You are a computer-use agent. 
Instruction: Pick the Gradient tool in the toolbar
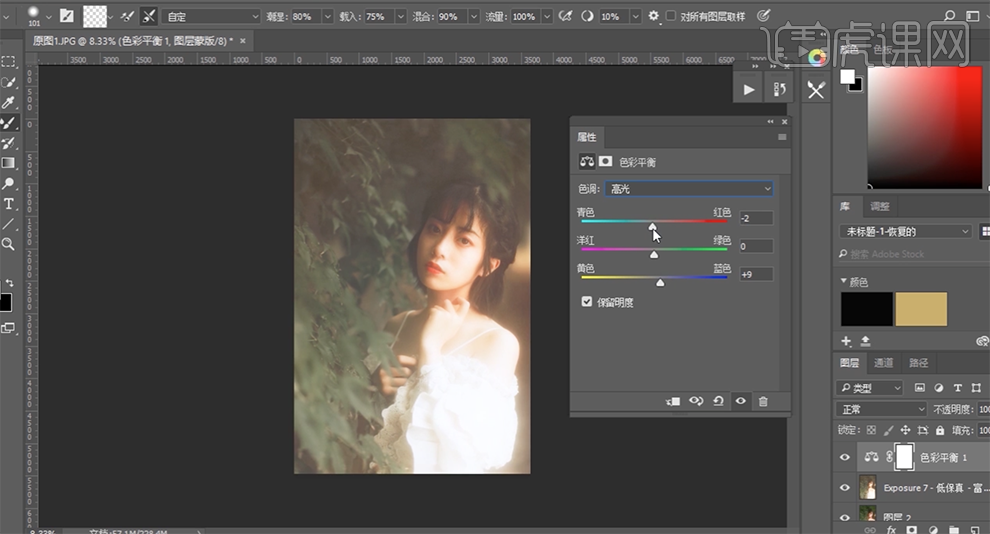(x=9, y=163)
